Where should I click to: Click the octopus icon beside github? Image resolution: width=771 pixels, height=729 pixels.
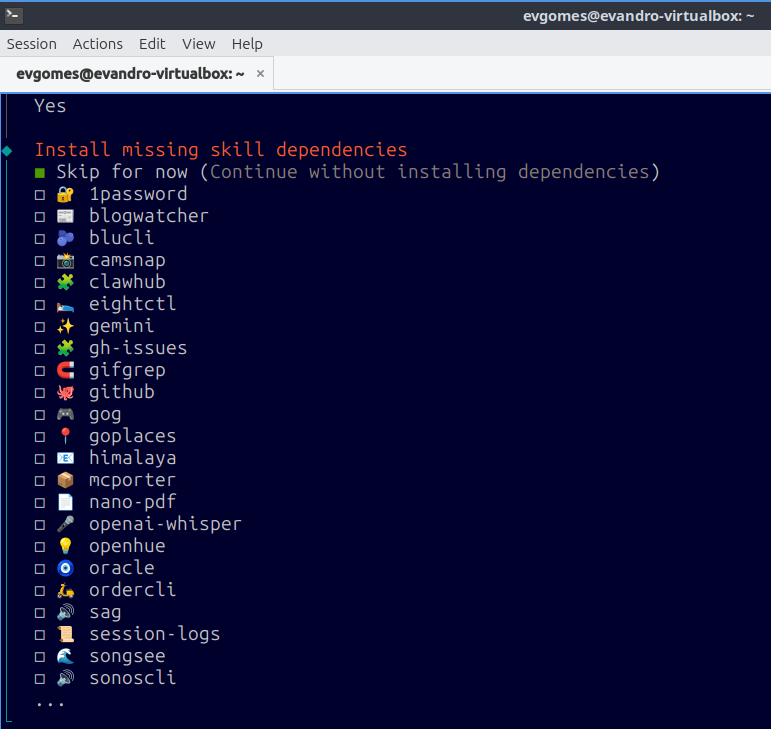pyautogui.click(x=65, y=392)
